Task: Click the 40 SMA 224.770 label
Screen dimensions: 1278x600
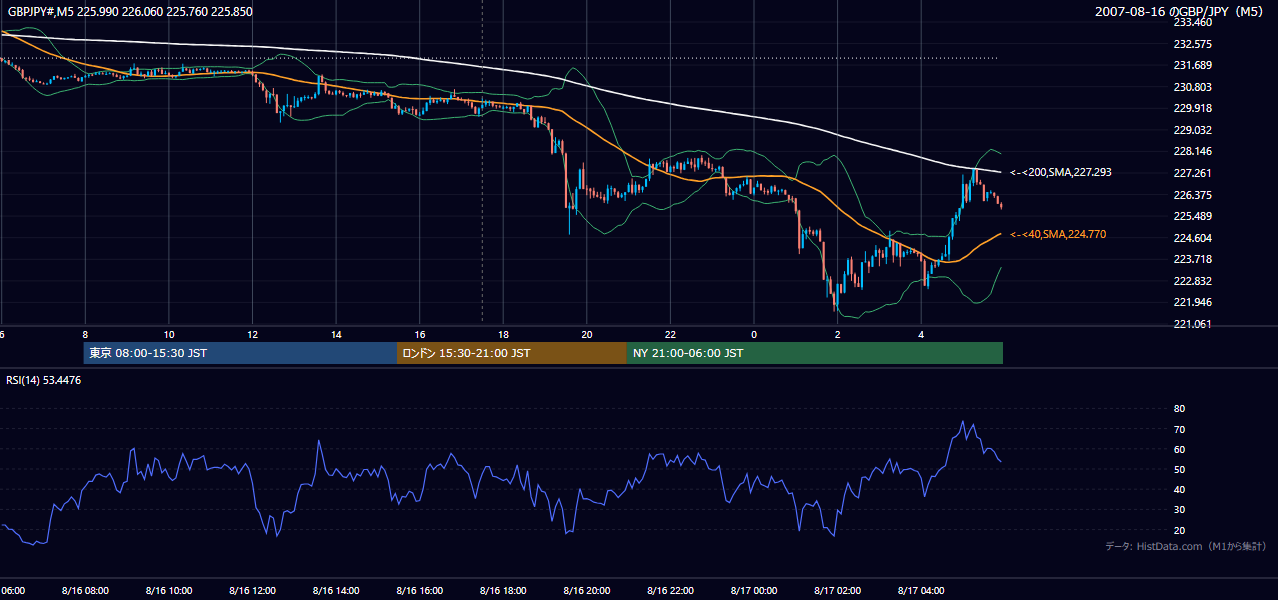Action: click(x=1058, y=235)
